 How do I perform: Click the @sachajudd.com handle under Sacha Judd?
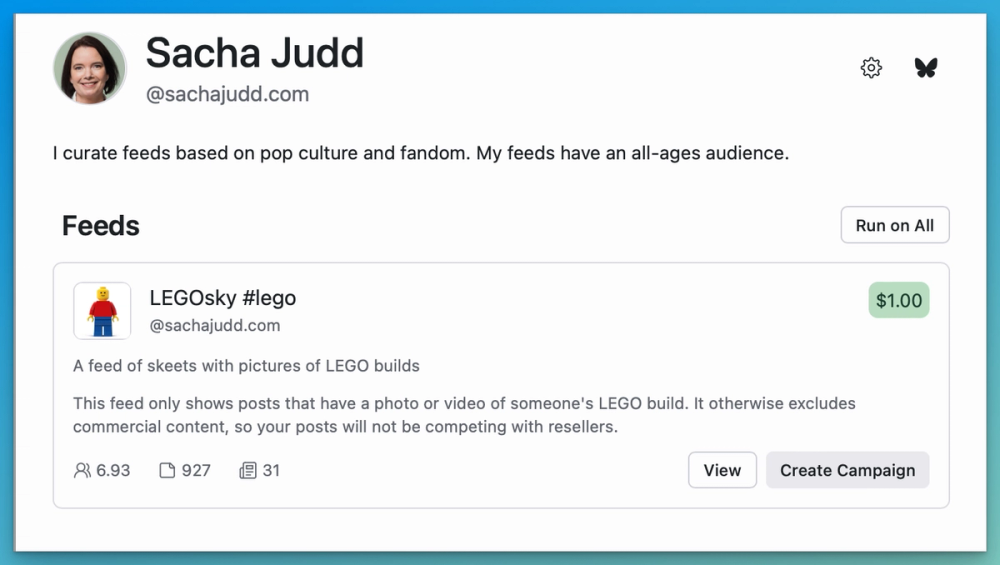(x=227, y=95)
